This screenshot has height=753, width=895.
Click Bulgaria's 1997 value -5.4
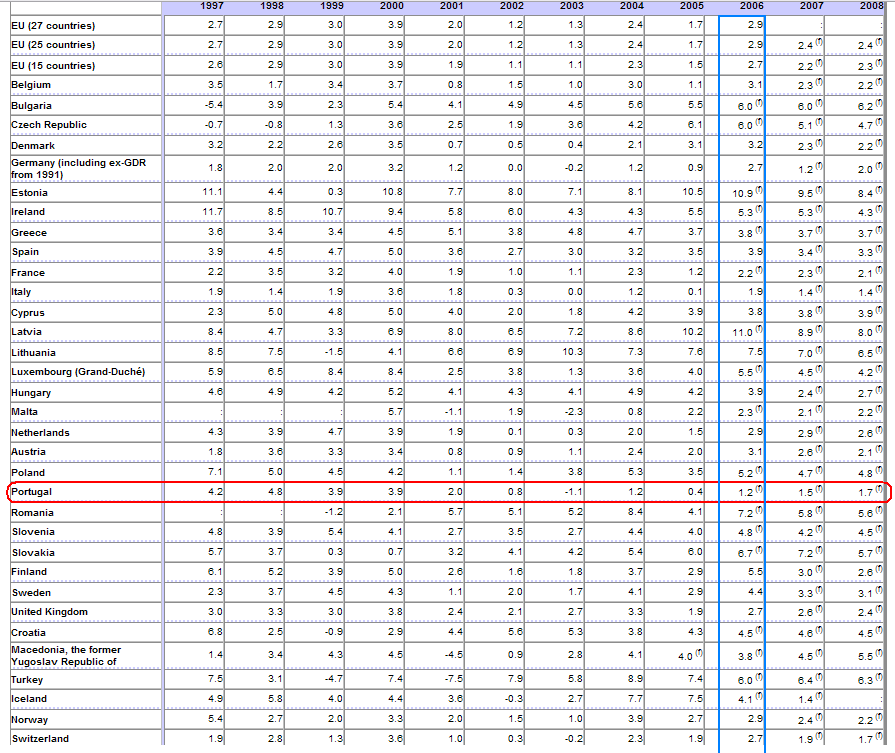(213, 104)
